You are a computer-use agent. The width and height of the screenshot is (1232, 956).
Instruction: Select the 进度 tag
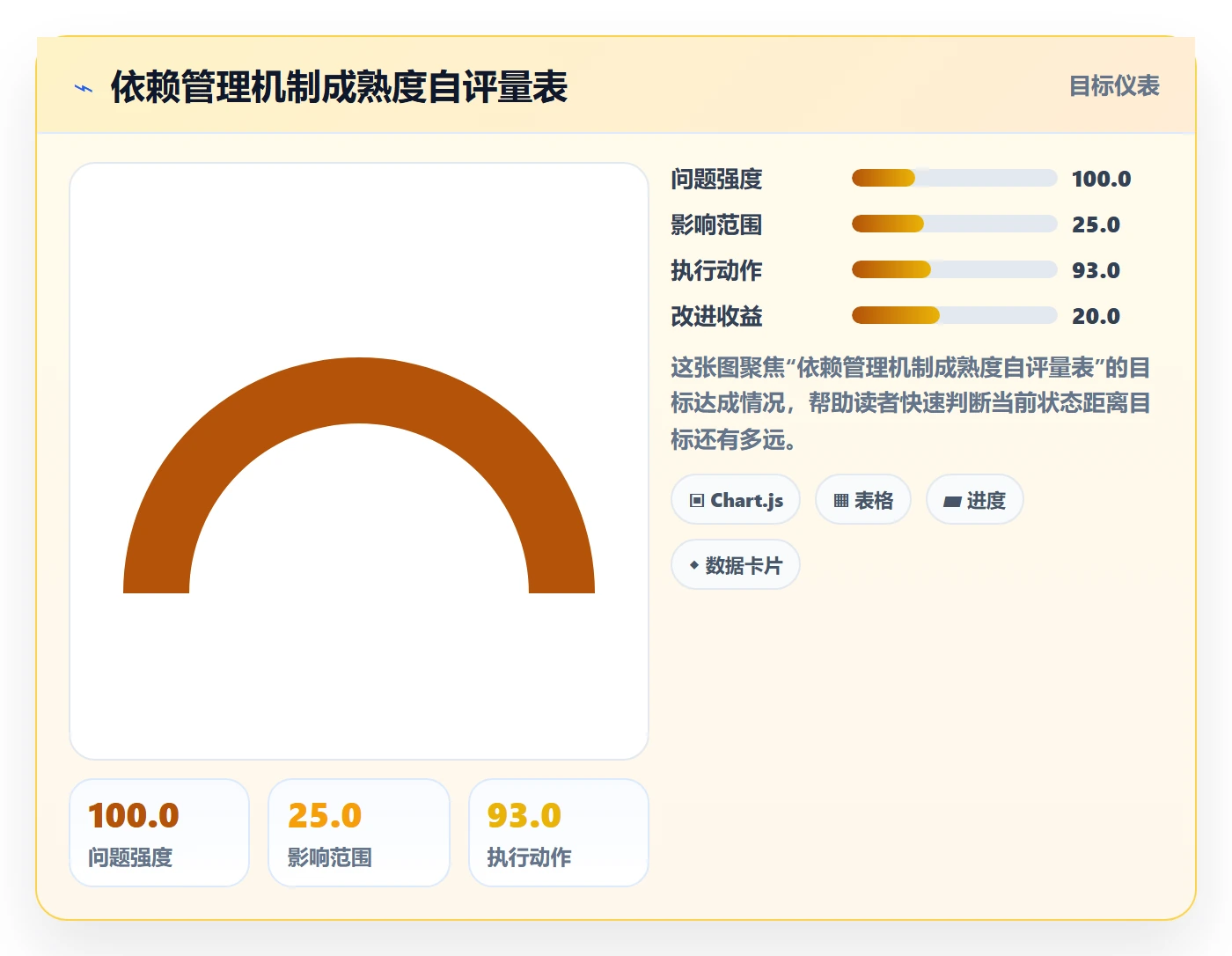pyautogui.click(x=975, y=500)
